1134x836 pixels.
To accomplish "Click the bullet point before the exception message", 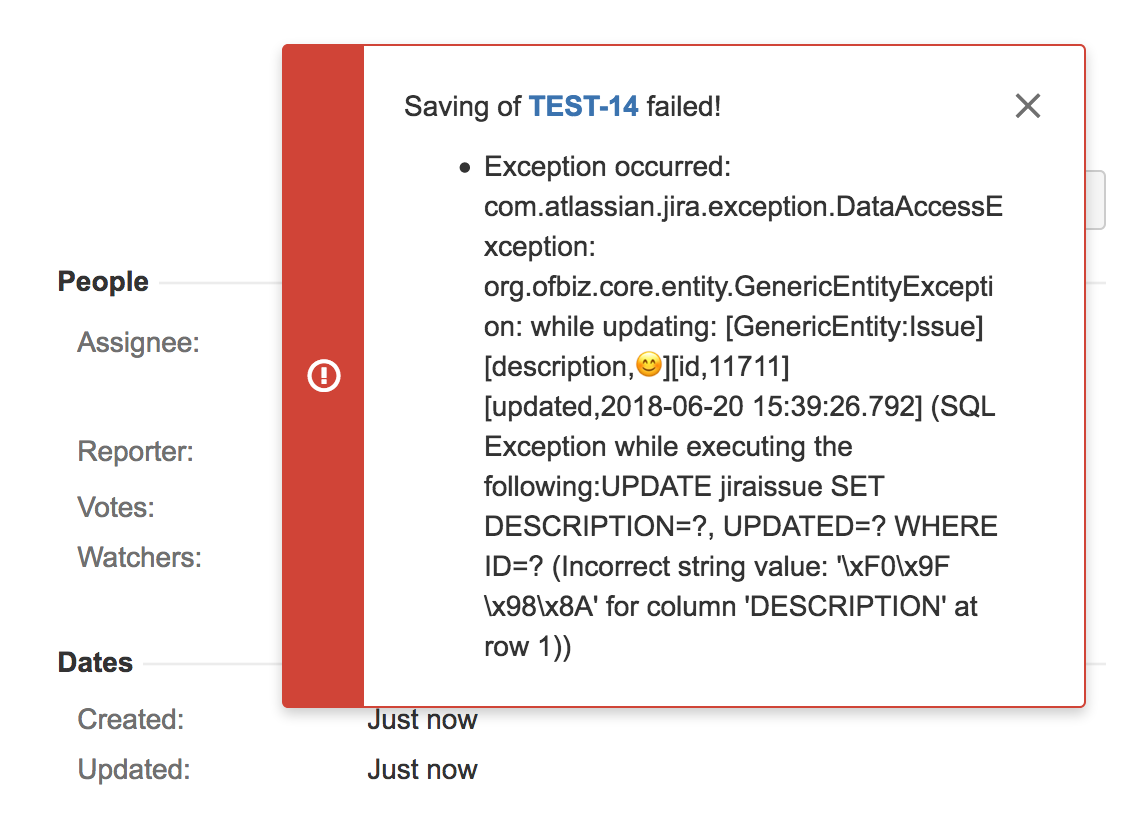I will 465,169.
